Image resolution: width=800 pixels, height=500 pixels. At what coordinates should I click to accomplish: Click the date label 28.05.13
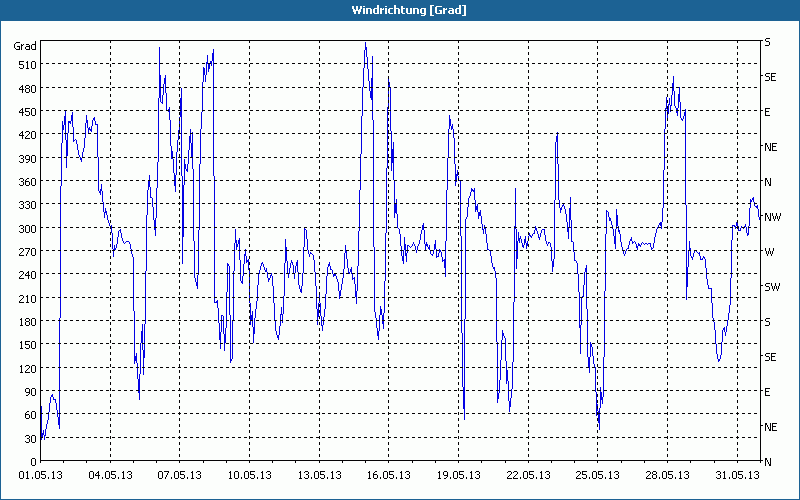(667, 476)
